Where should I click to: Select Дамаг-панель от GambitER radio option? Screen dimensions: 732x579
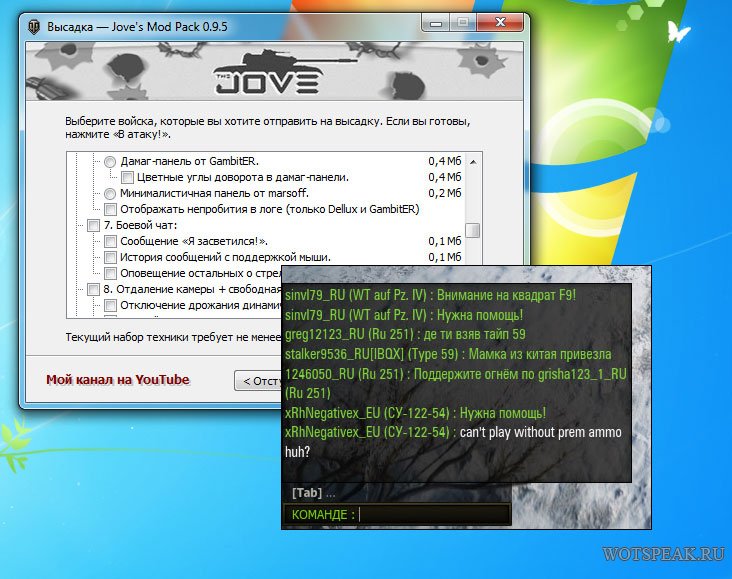(x=110, y=161)
